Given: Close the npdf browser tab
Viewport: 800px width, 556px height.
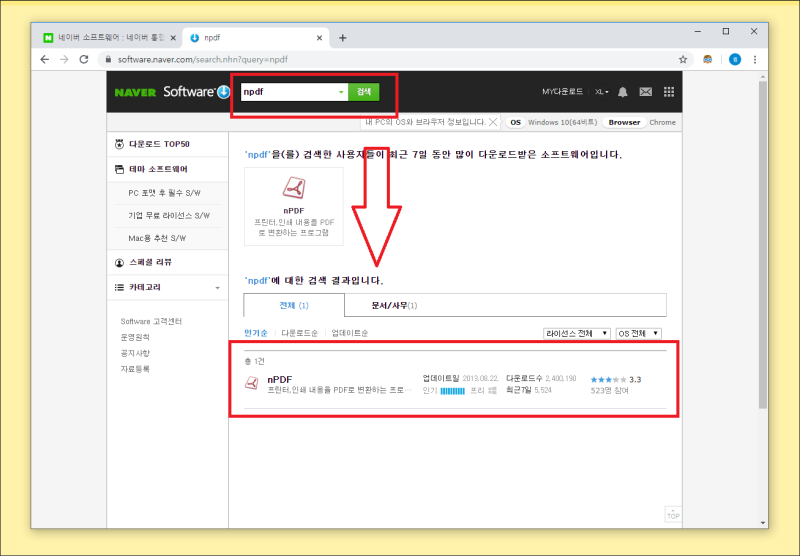Looking at the screenshot, I should coord(319,38).
